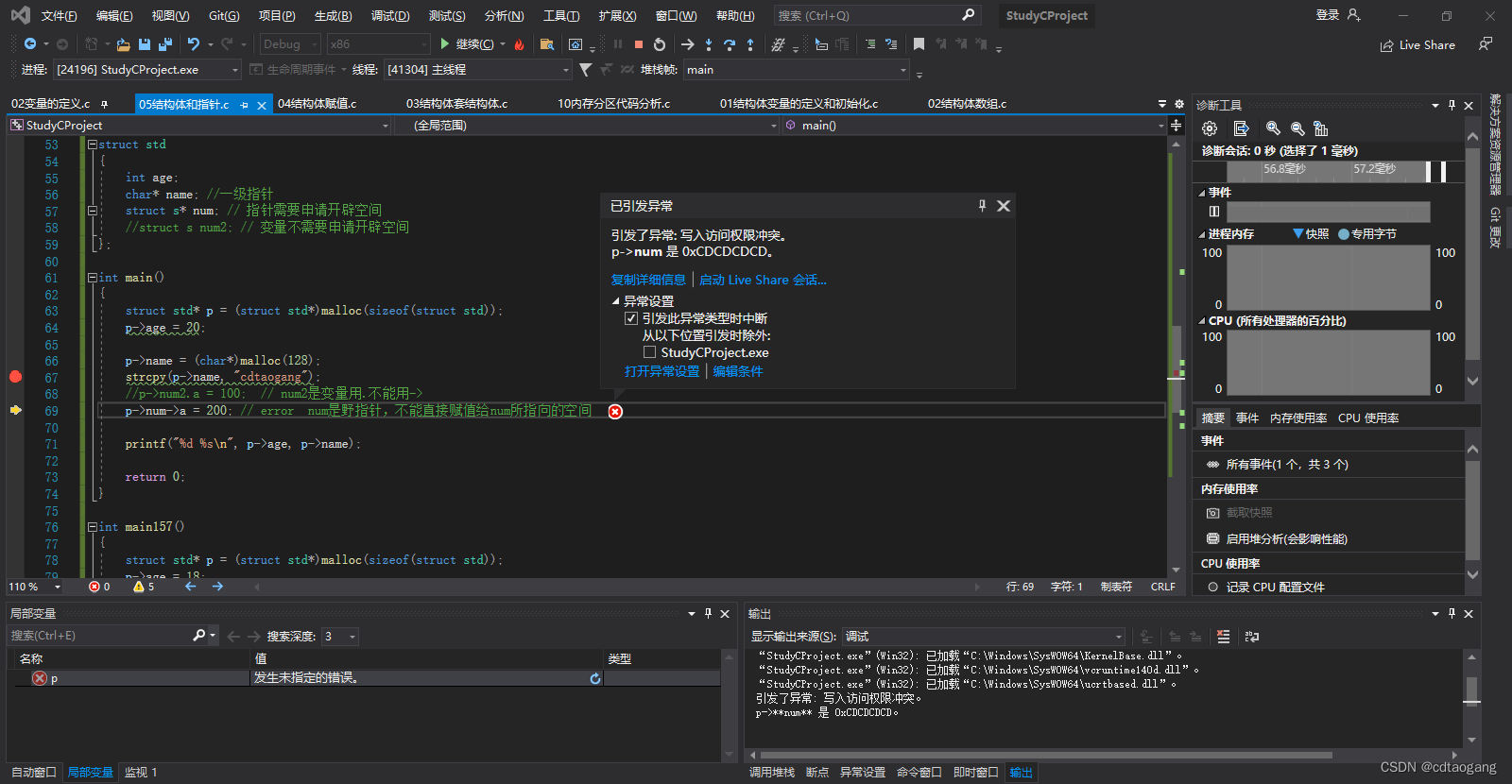Screen dimensions: 1512x784
Task: Collapse the main function code block
Action: 92,278
